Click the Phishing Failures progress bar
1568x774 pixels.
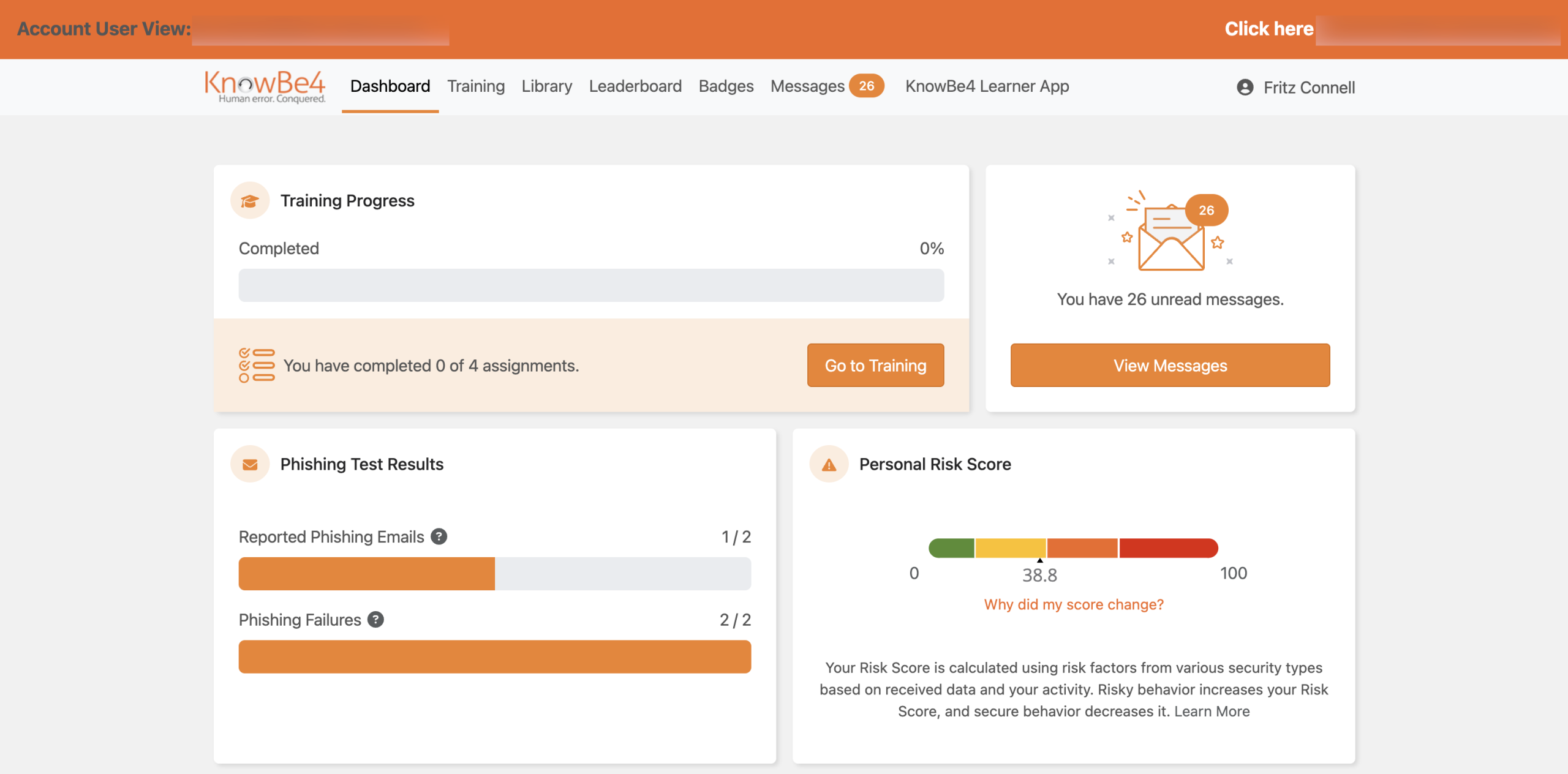pos(495,657)
